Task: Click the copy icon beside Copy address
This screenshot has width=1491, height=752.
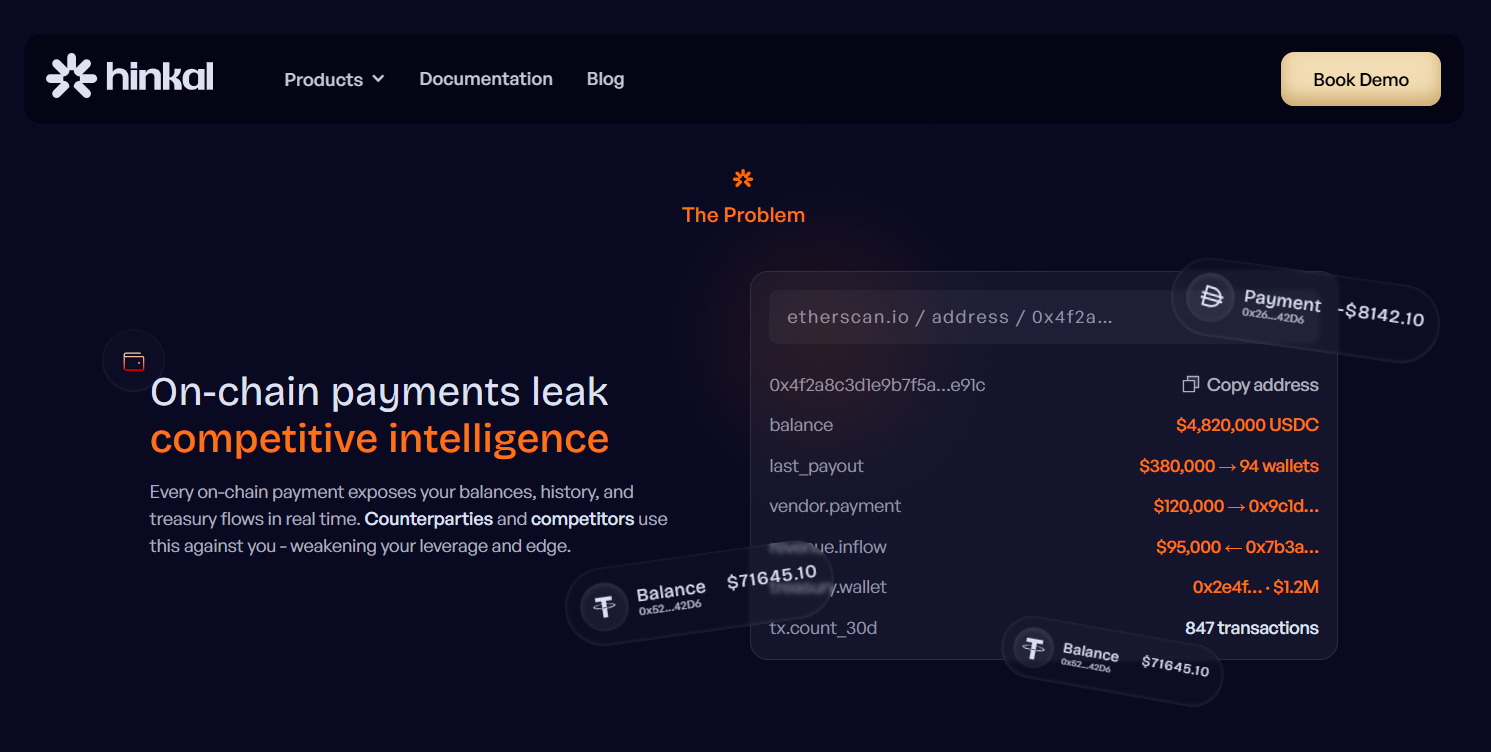Action: [1190, 385]
